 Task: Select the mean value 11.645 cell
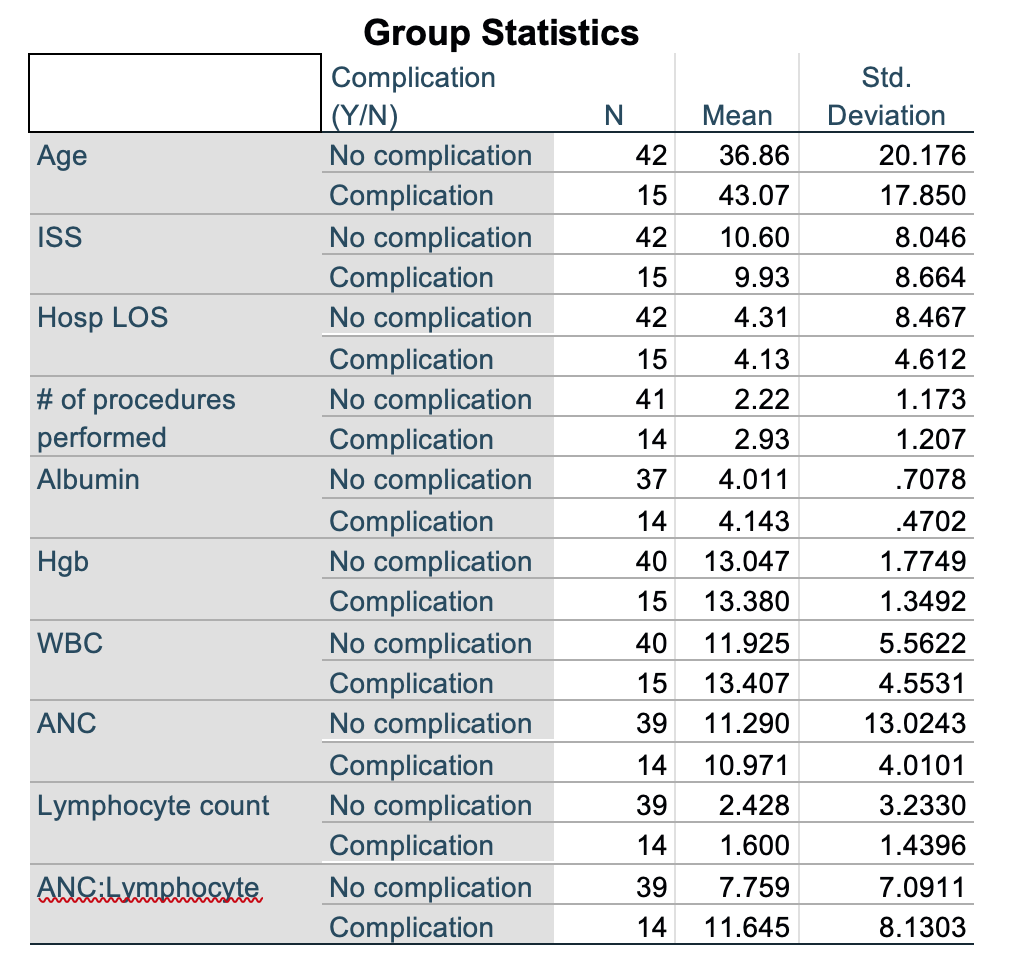[746, 928]
